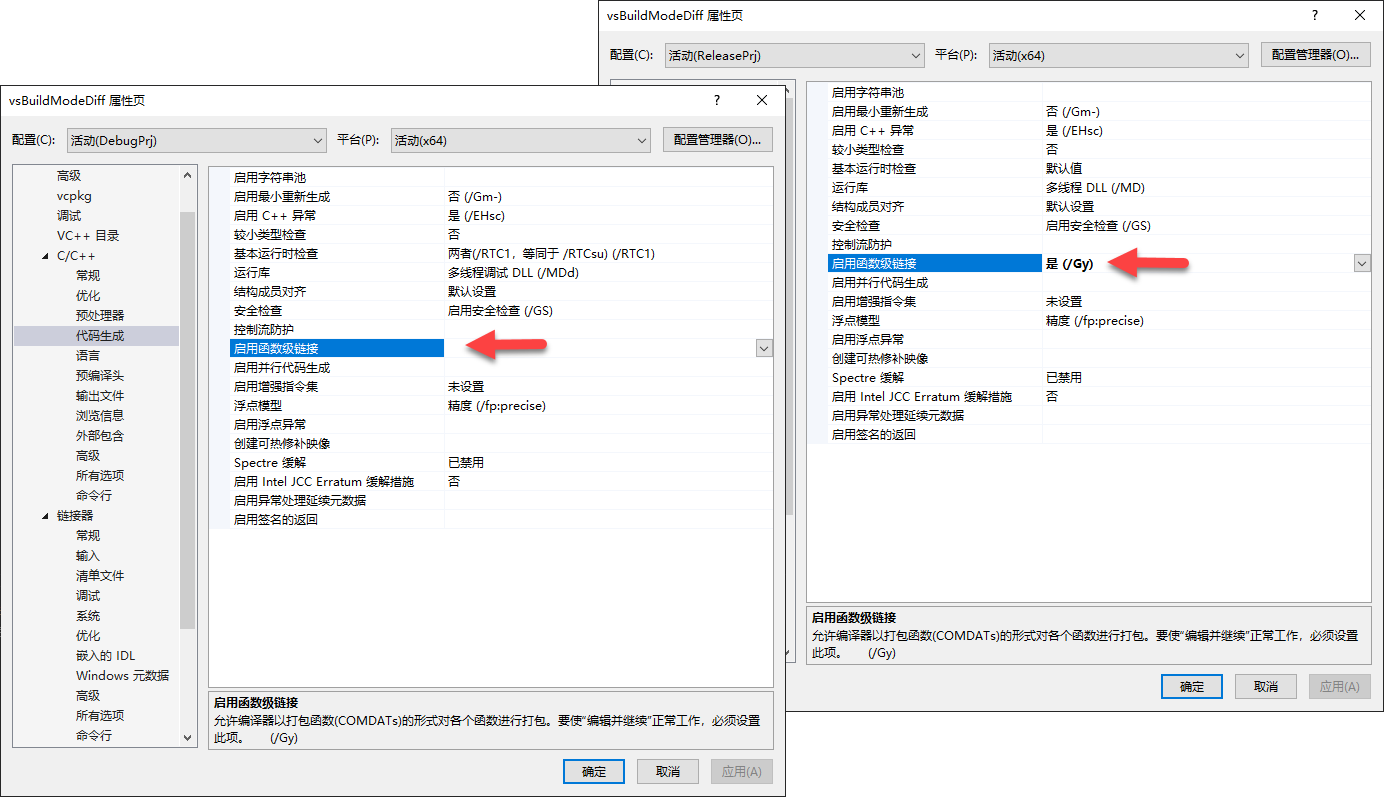This screenshot has height=797, width=1384.
Task: Click 取消 on the DebugPrj dialog
Action: coord(667,771)
